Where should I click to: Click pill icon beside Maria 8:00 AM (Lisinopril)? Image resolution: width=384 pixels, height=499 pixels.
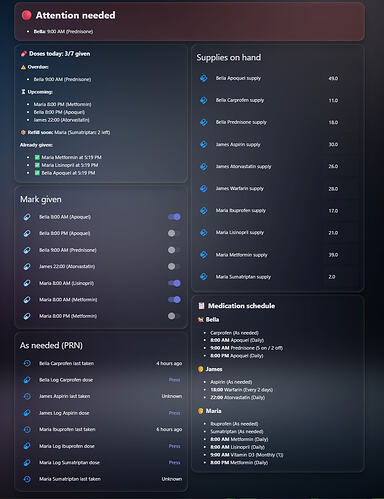pyautogui.click(x=27, y=283)
